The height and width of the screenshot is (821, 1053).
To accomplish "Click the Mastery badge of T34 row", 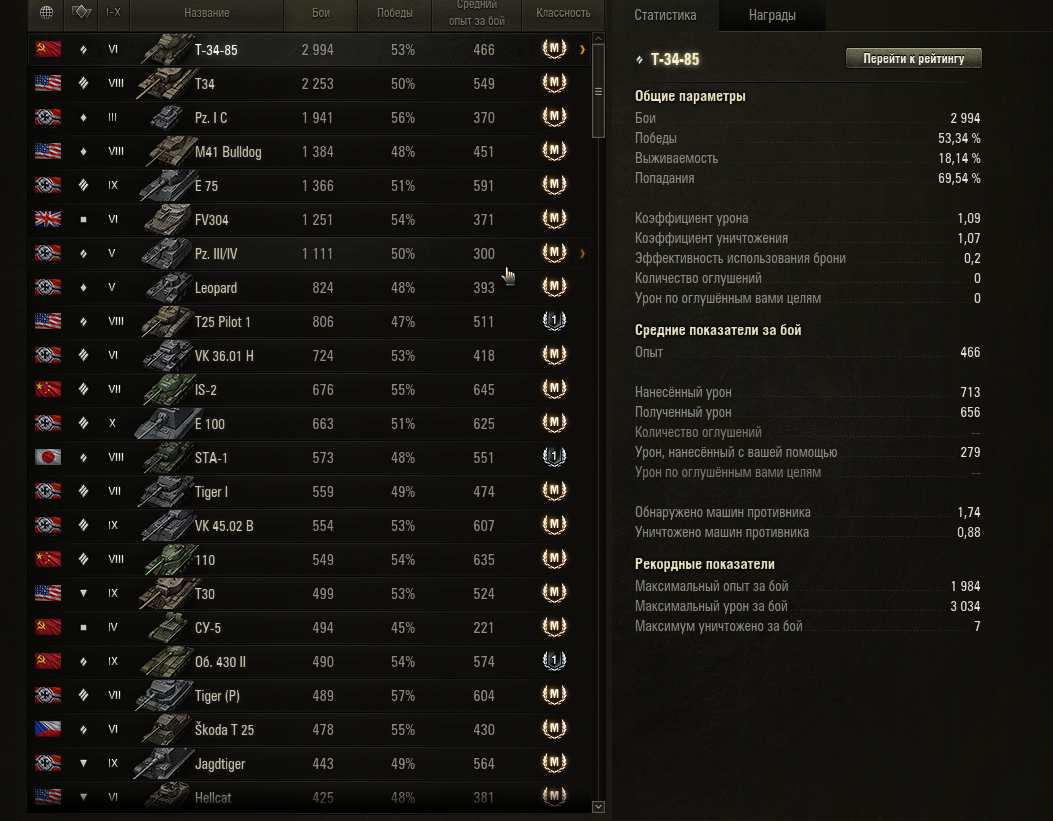I will coord(554,83).
